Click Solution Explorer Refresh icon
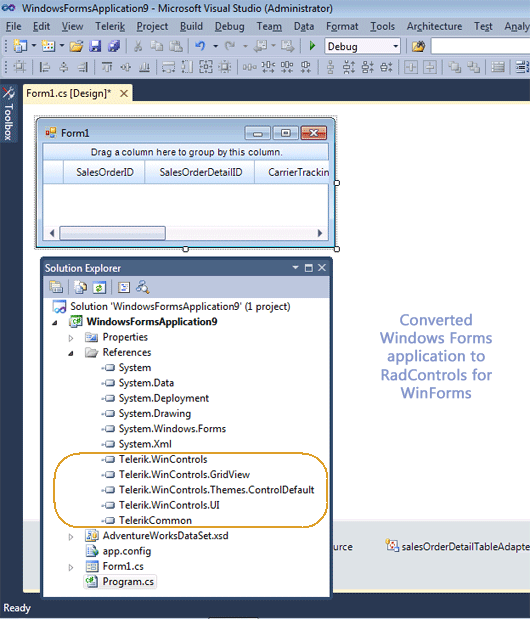530x619 pixels. tap(99, 287)
